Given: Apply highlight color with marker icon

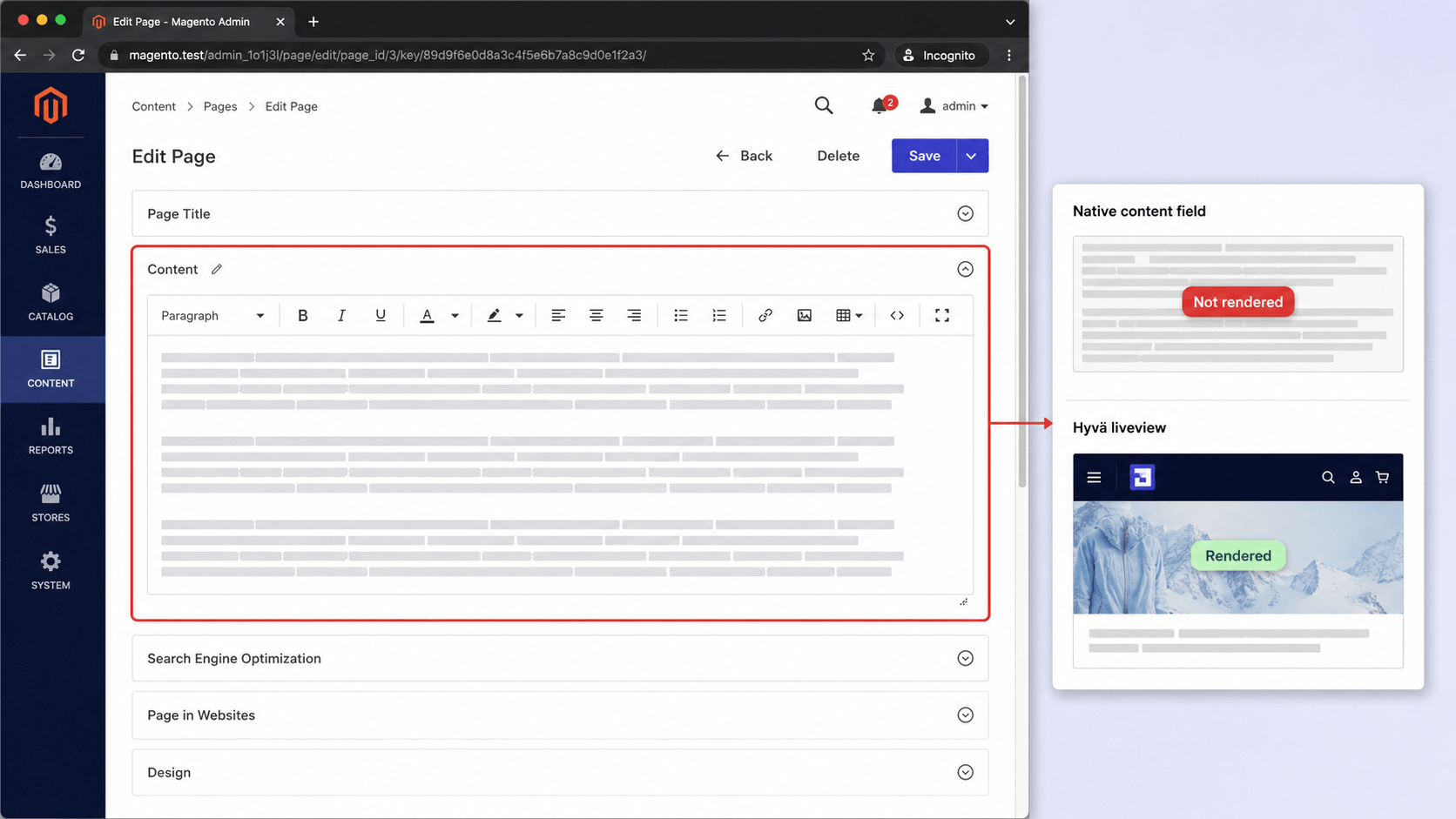Looking at the screenshot, I should click(494, 315).
